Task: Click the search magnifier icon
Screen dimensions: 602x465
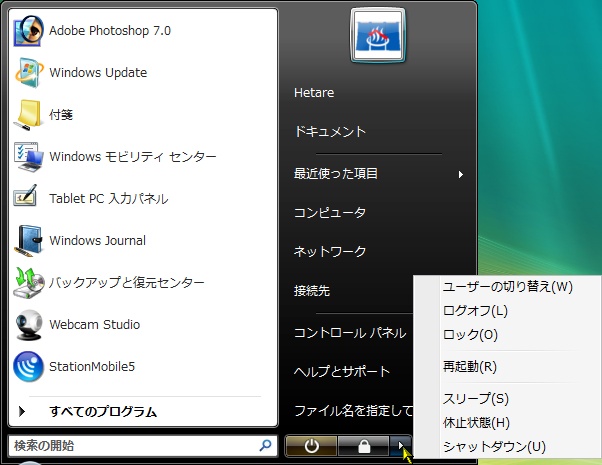Action: (x=265, y=445)
